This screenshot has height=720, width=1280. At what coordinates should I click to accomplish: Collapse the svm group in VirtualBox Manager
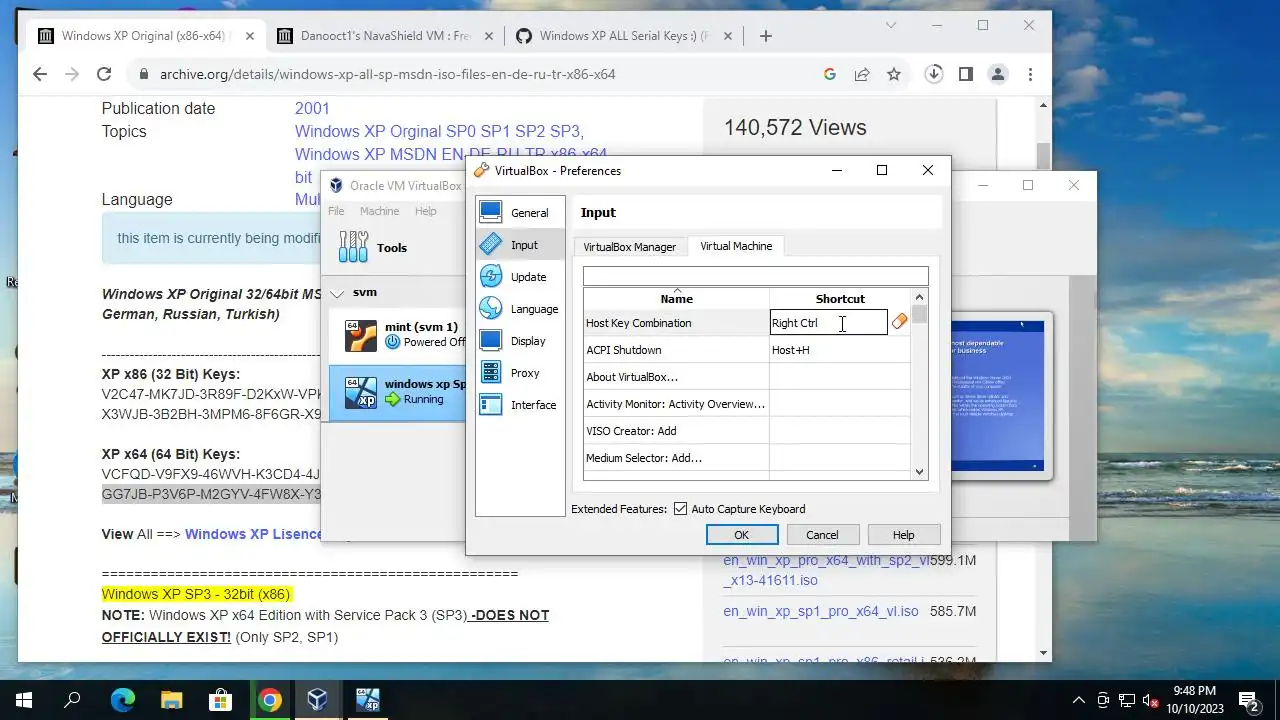(337, 293)
